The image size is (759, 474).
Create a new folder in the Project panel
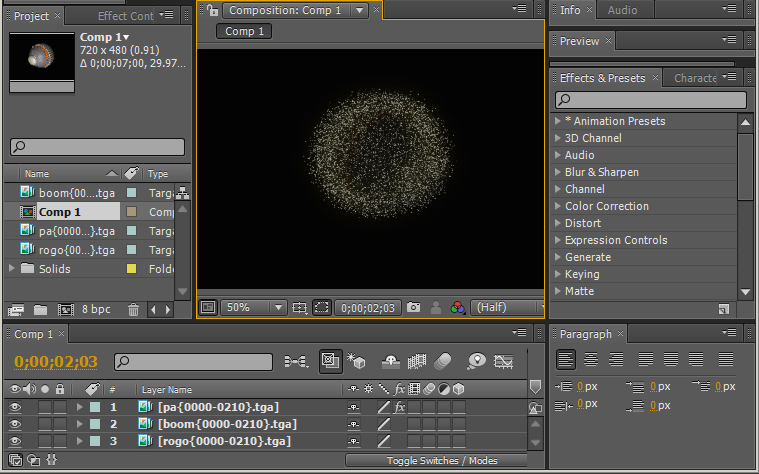pyautogui.click(x=40, y=309)
